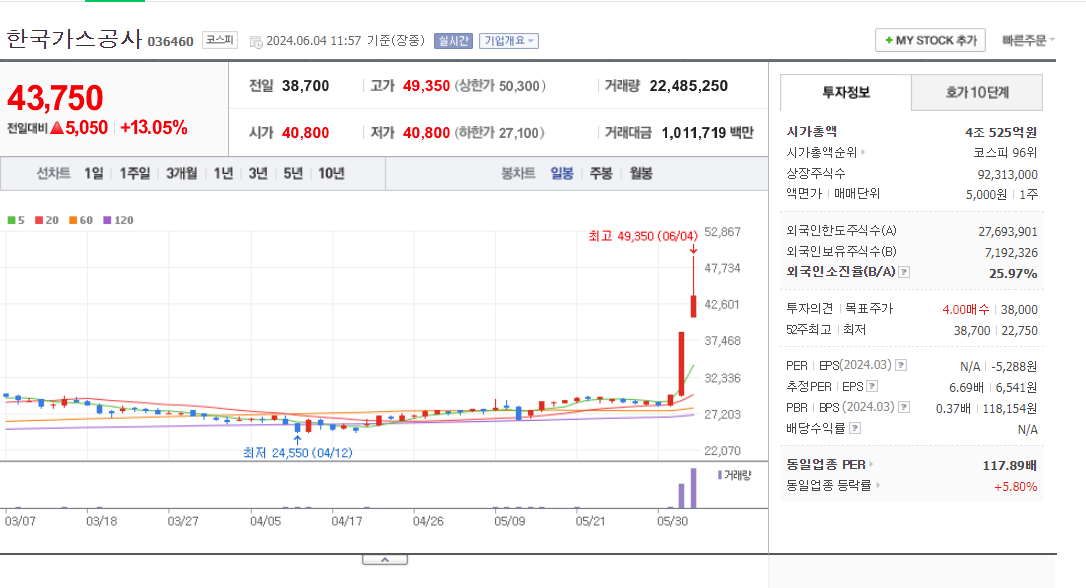The width and height of the screenshot is (1086, 588).
Task: Click the green 5-day moving average legend
Action: [x=16, y=220]
